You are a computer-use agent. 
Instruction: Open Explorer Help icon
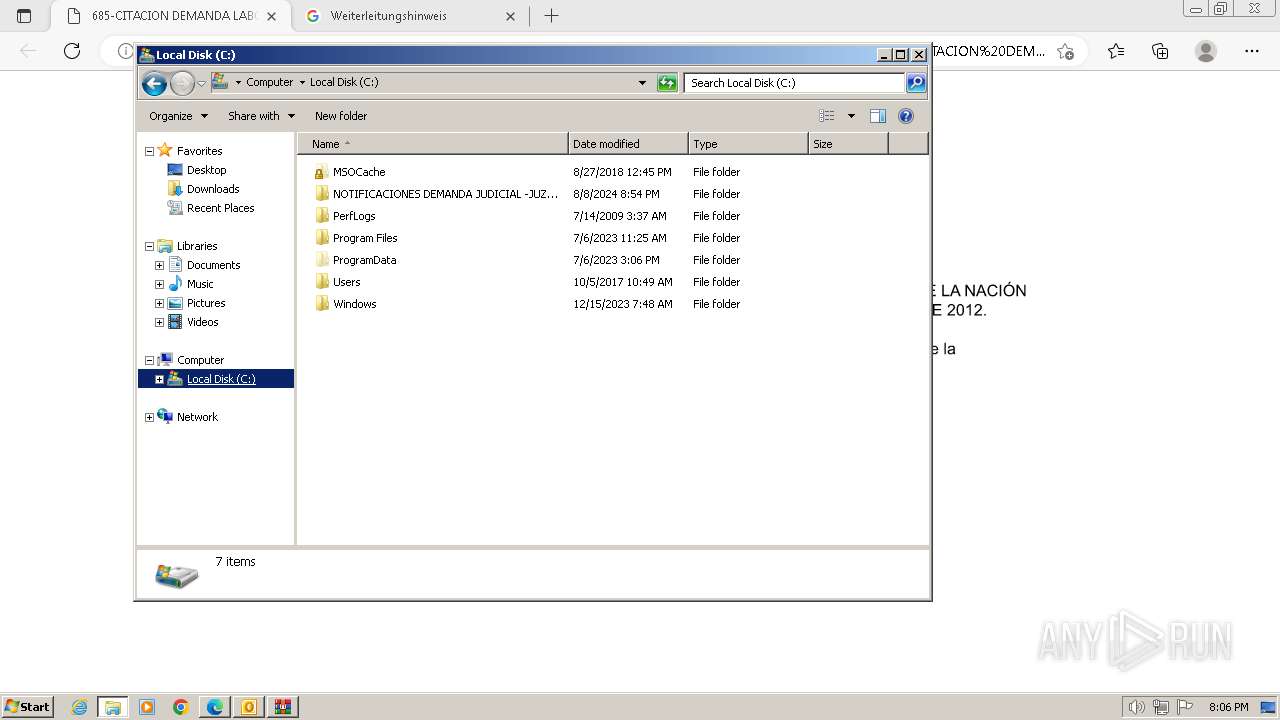coord(906,116)
